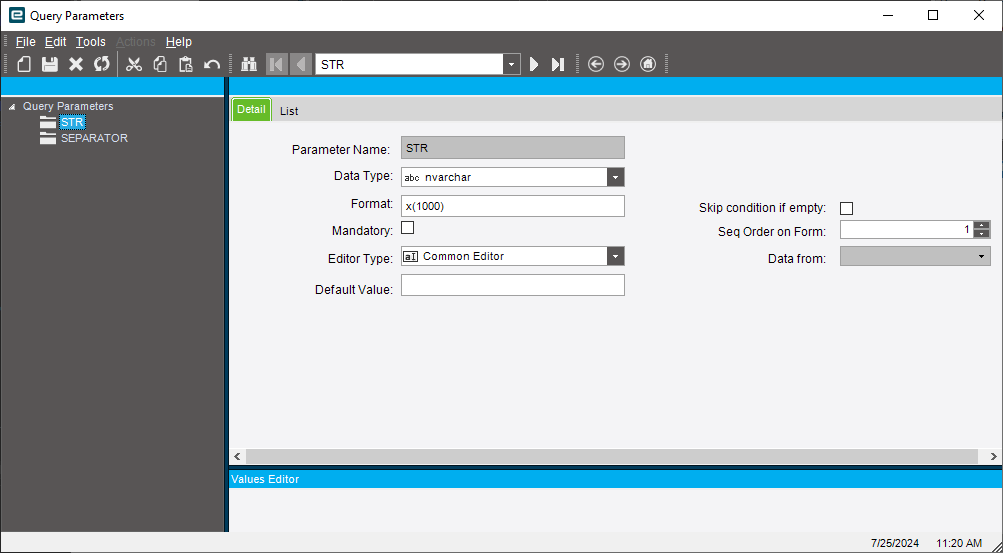Go to next record arrow

tap(534, 64)
